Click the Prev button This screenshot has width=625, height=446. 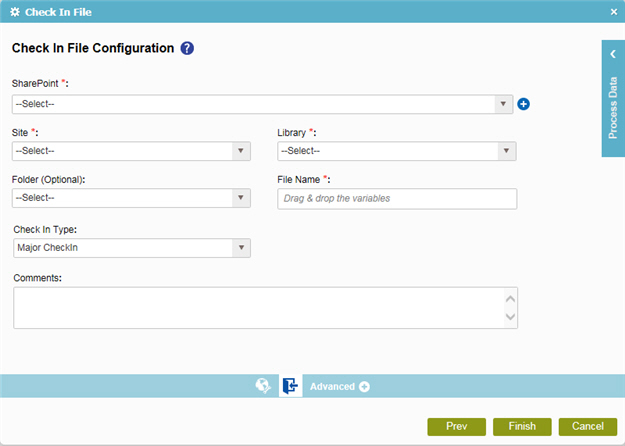coord(456,426)
